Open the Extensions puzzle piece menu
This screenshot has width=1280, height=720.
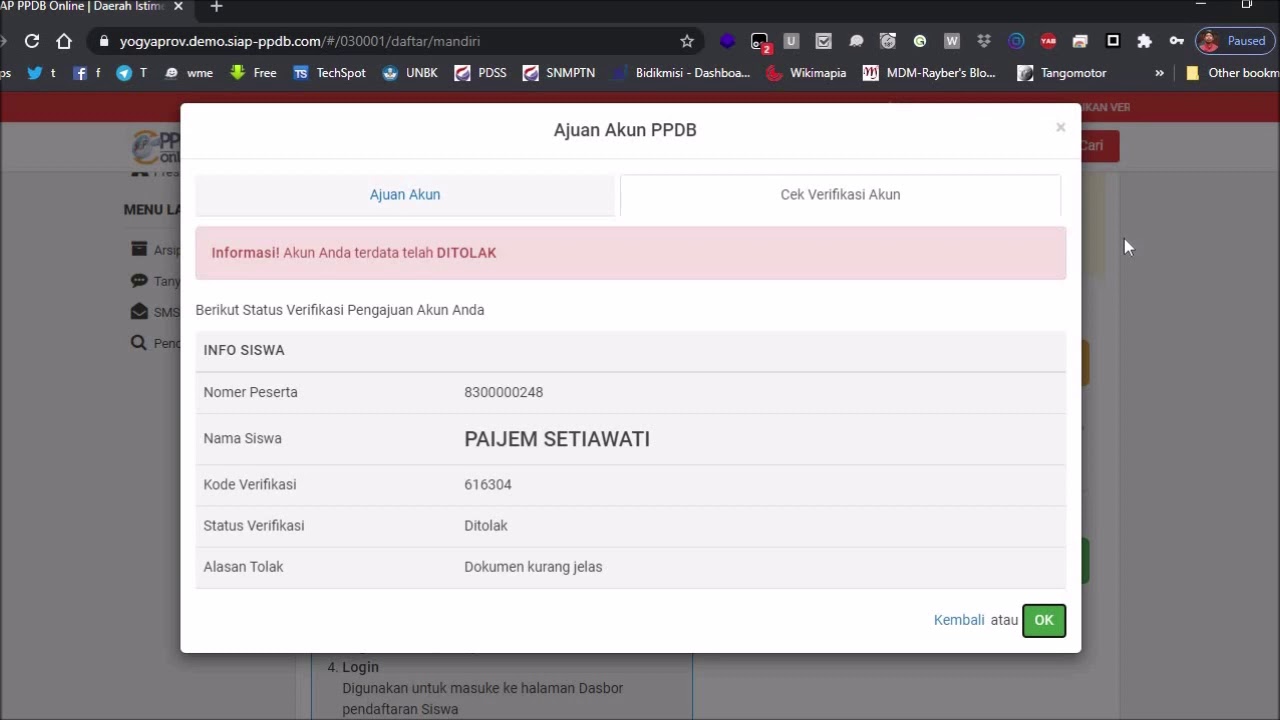[1144, 41]
